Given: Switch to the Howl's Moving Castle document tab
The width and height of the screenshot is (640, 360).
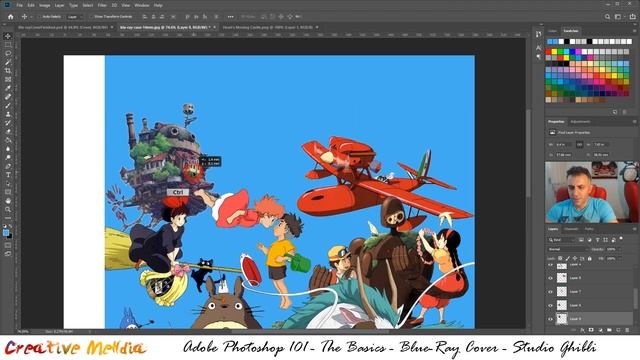Looking at the screenshot, I should 267,27.
